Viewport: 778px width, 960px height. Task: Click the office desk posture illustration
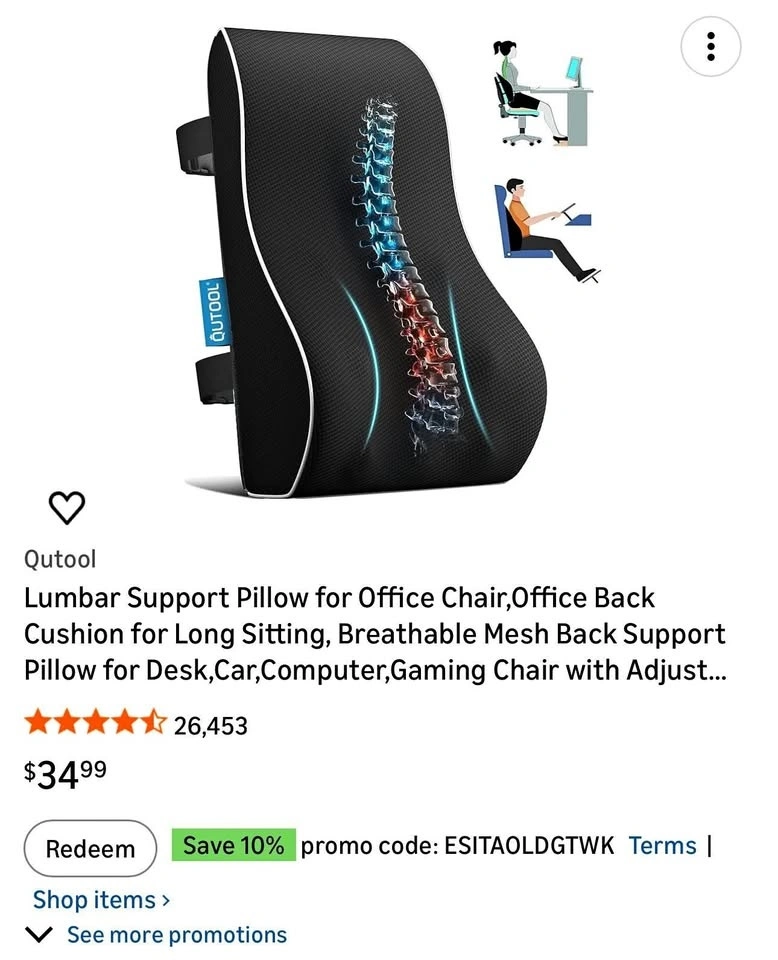pos(542,92)
